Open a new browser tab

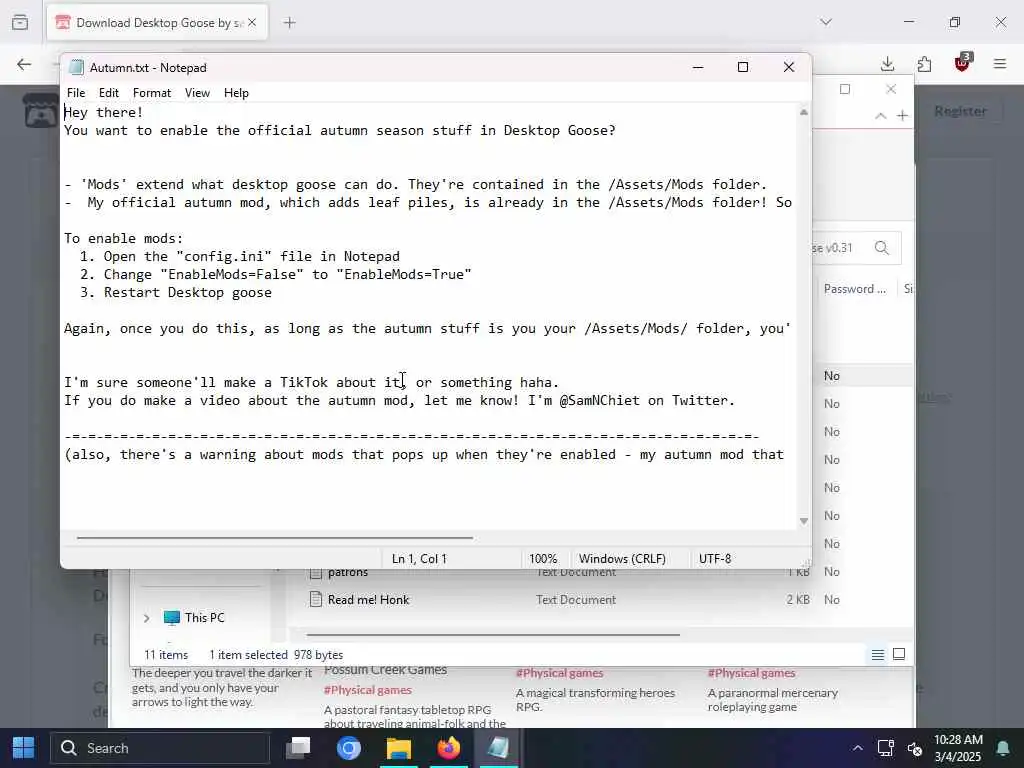pos(289,23)
